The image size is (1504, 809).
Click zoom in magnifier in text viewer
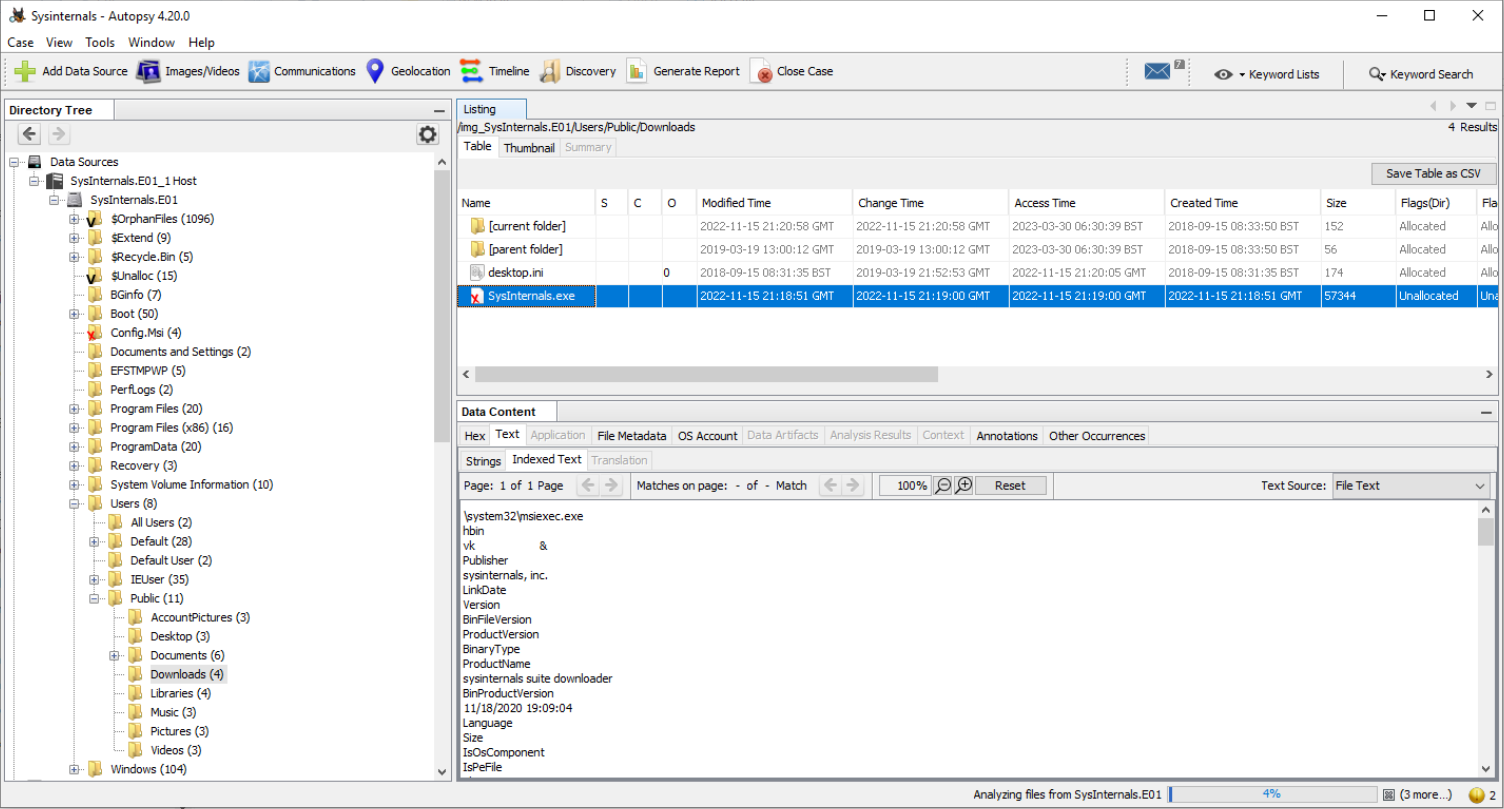[x=964, y=485]
